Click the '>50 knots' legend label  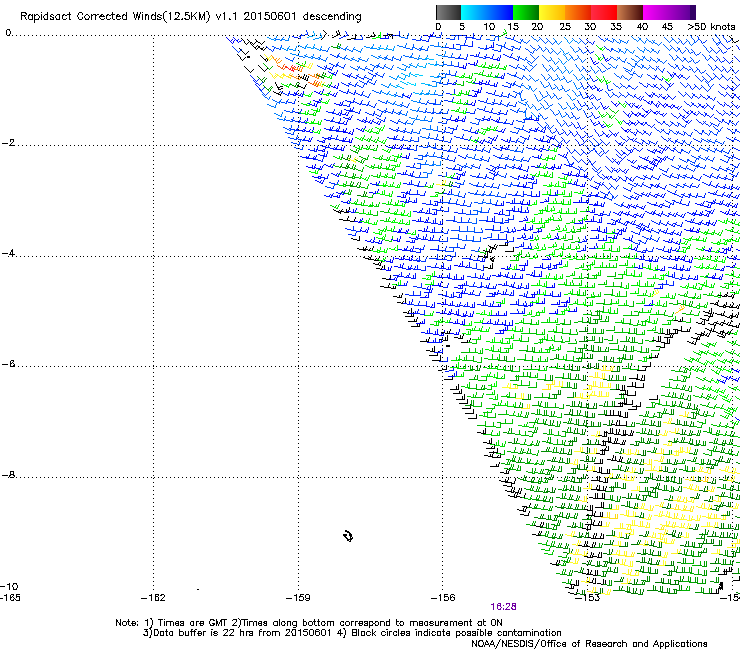[711, 27]
